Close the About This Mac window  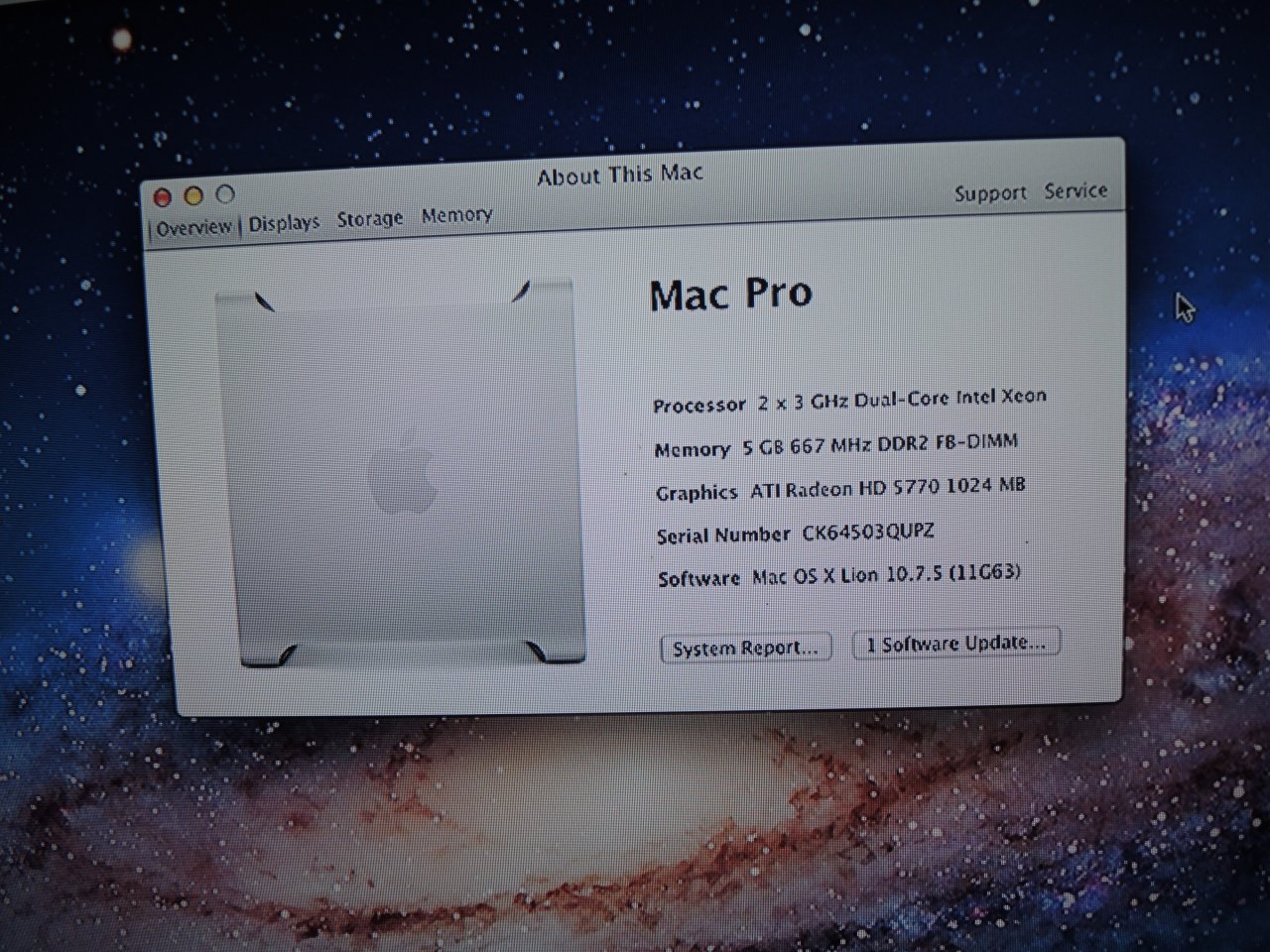[163, 199]
